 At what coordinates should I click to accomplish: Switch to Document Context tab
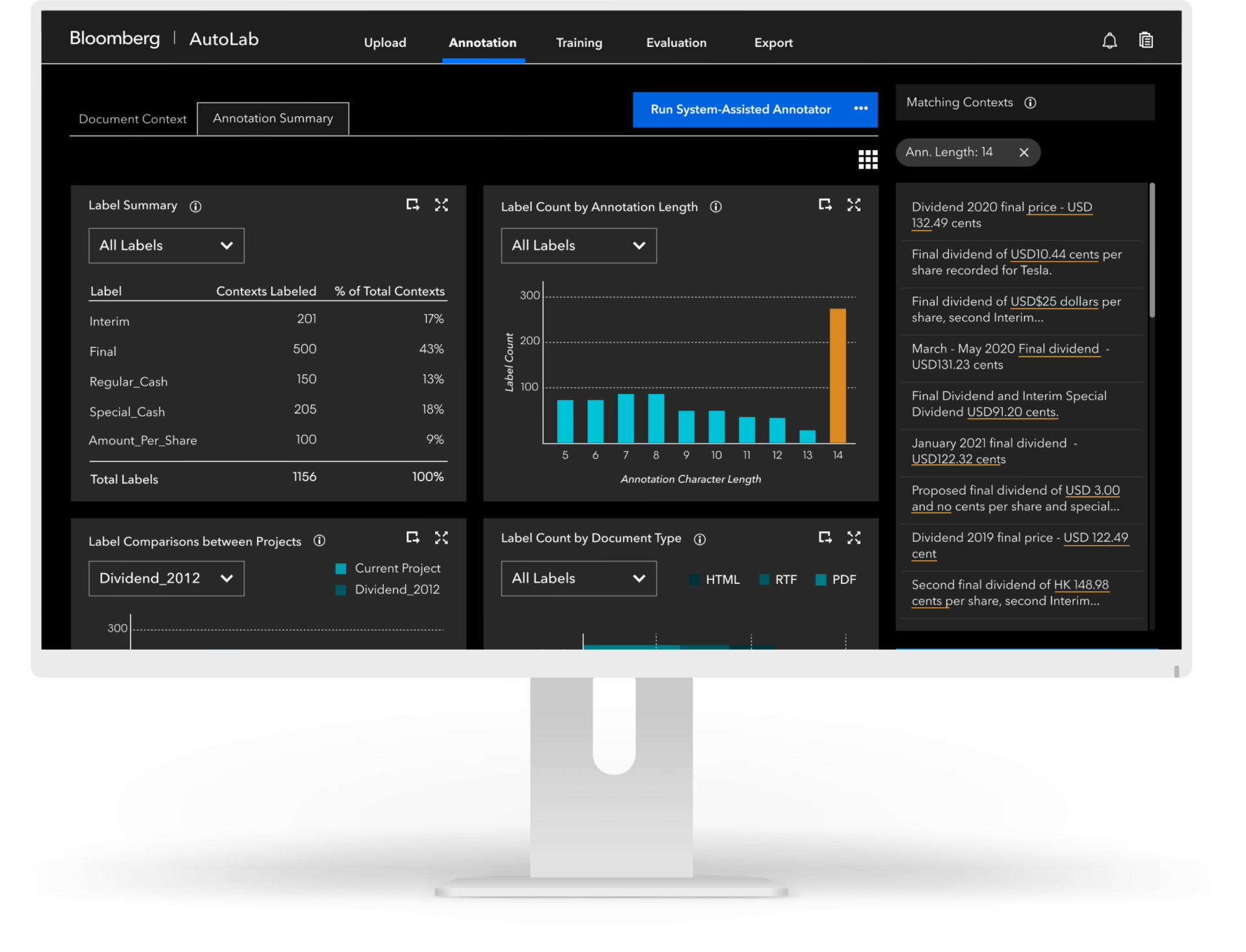click(x=133, y=119)
